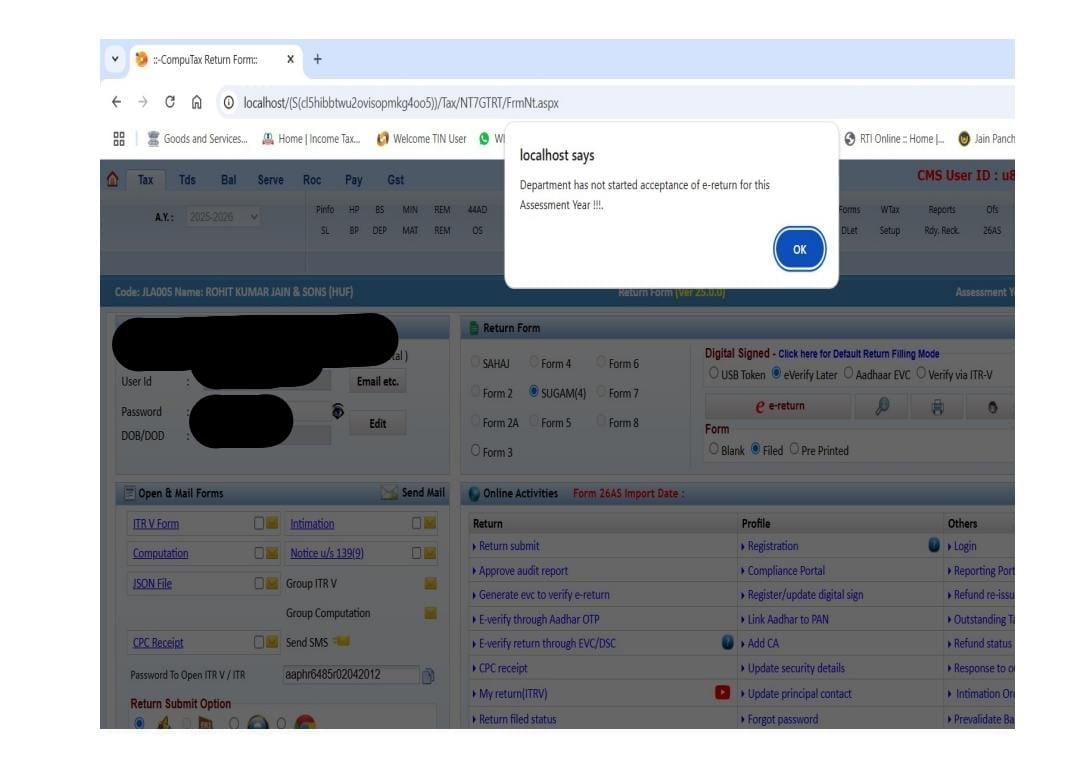Click the info icon beside E-verify return through EVC/DSC

(727, 642)
